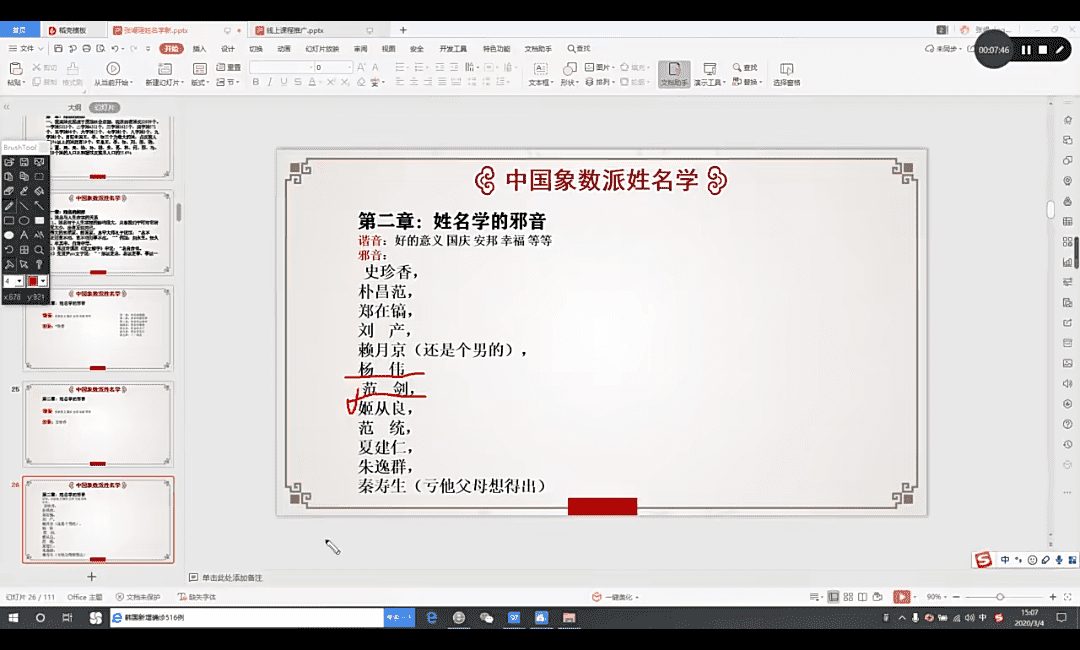
Task: Pick the rectangle shape drawing tool
Action: pos(9,220)
